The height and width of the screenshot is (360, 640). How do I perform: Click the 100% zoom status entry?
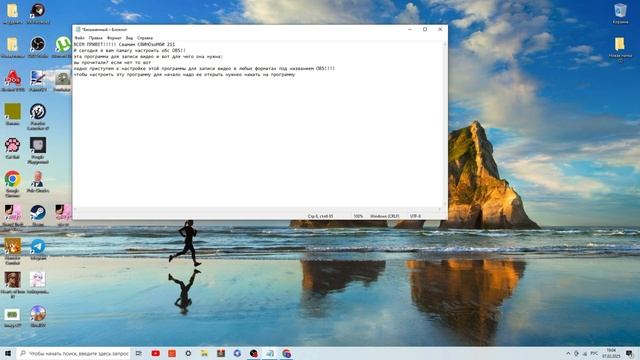click(358, 216)
